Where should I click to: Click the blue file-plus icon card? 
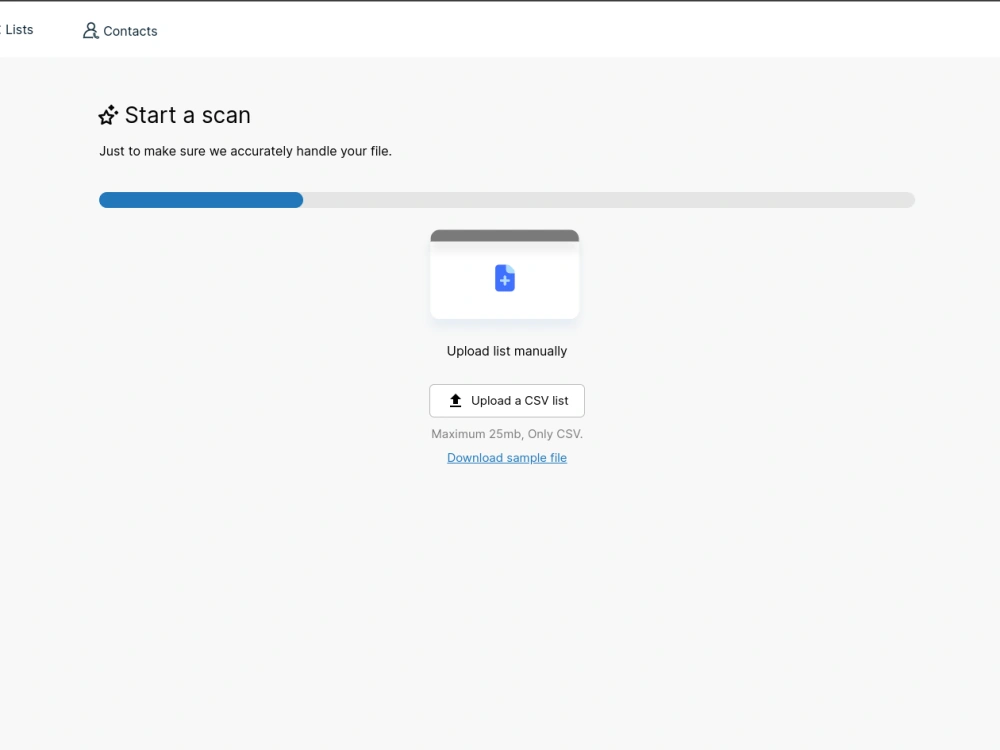point(504,274)
